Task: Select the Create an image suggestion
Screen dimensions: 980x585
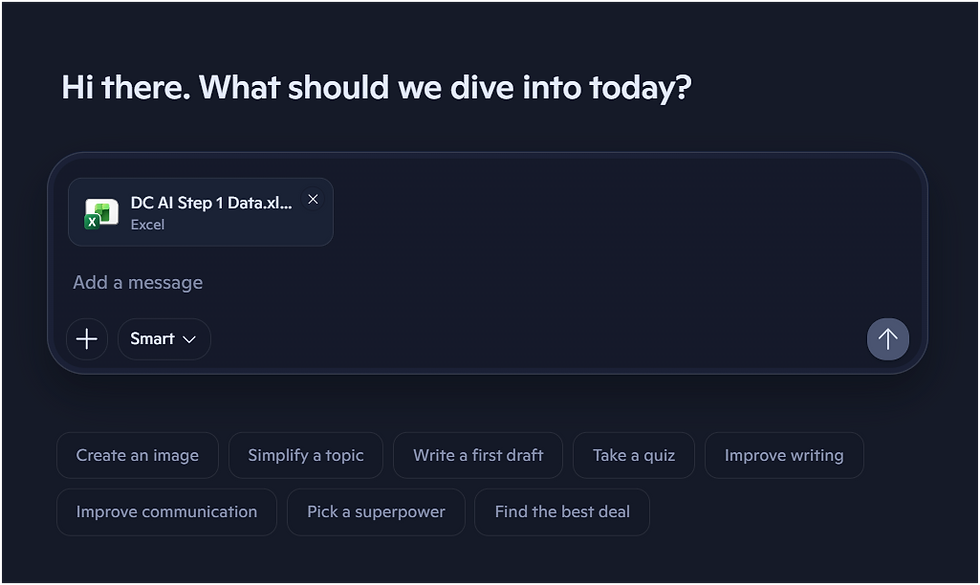Action: click(x=137, y=456)
